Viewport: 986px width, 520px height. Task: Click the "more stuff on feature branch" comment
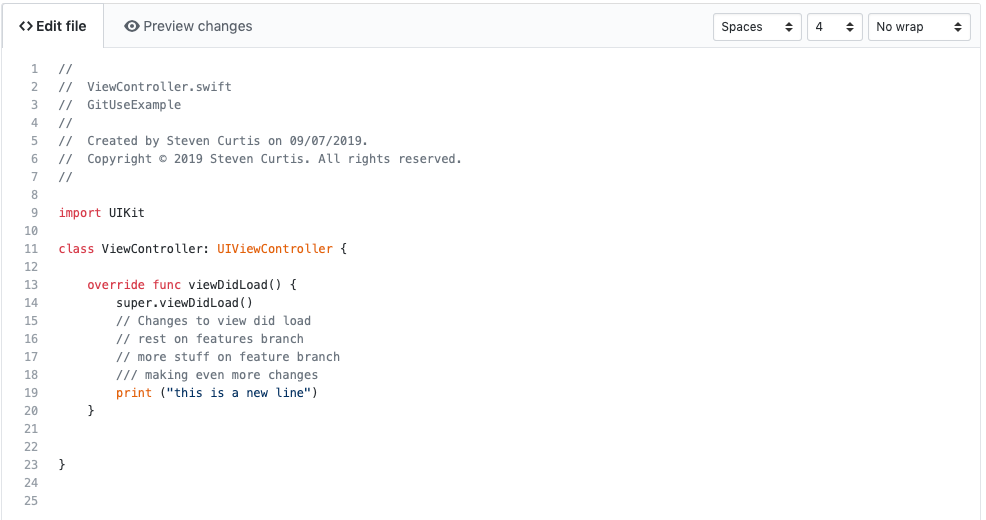(x=228, y=357)
